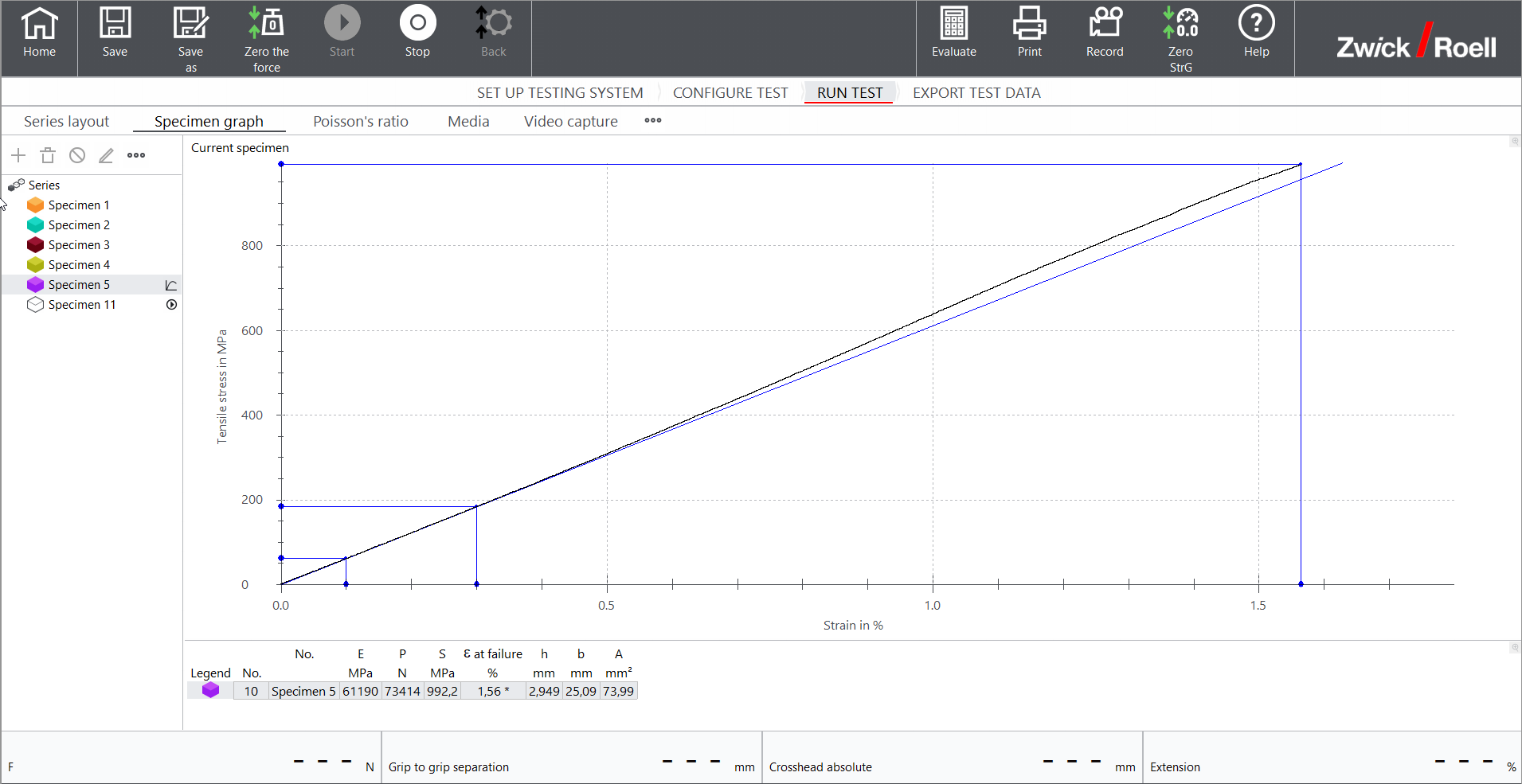
Task: Delete specimen using trash icon
Action: (48, 155)
